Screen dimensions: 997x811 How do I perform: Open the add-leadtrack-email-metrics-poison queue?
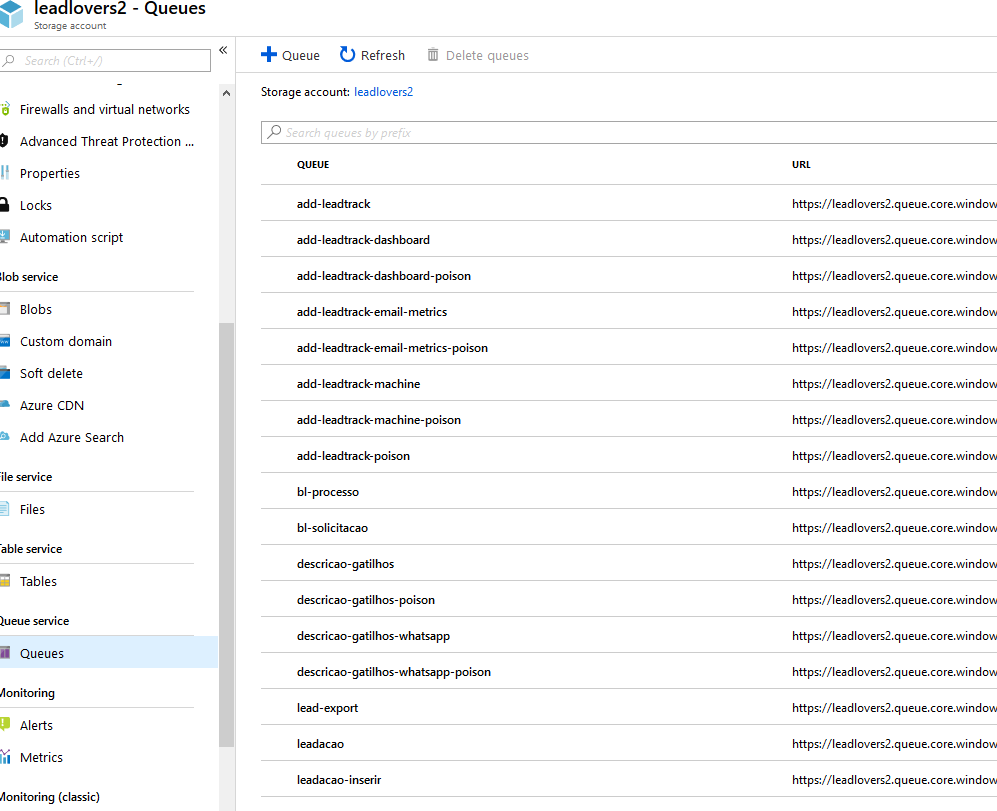coord(392,348)
